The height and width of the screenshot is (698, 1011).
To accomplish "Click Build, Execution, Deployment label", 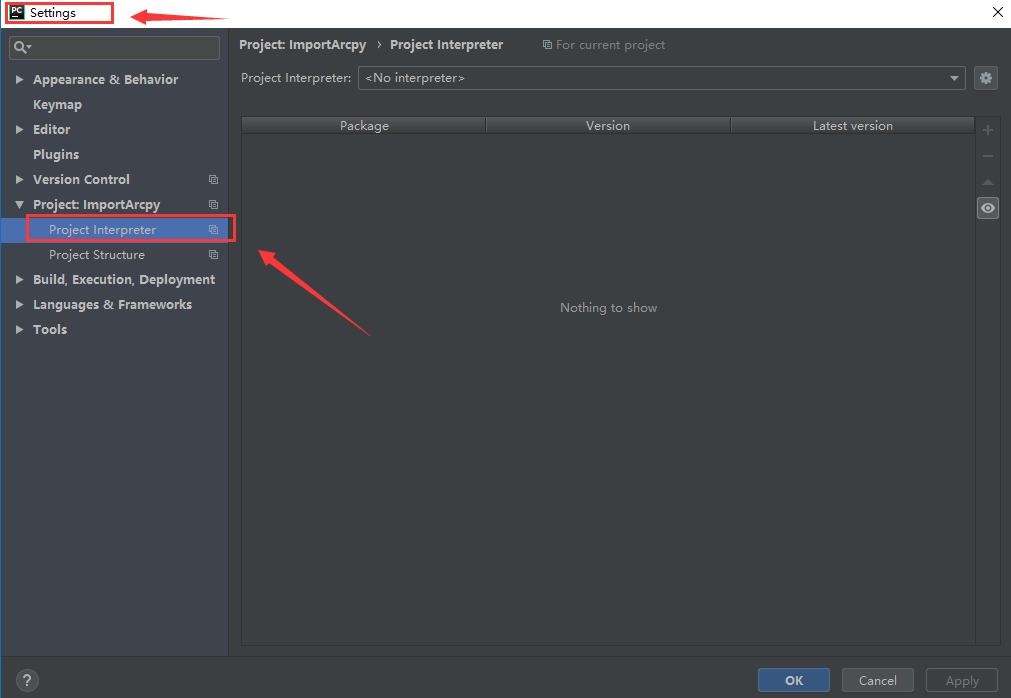I will coord(124,279).
